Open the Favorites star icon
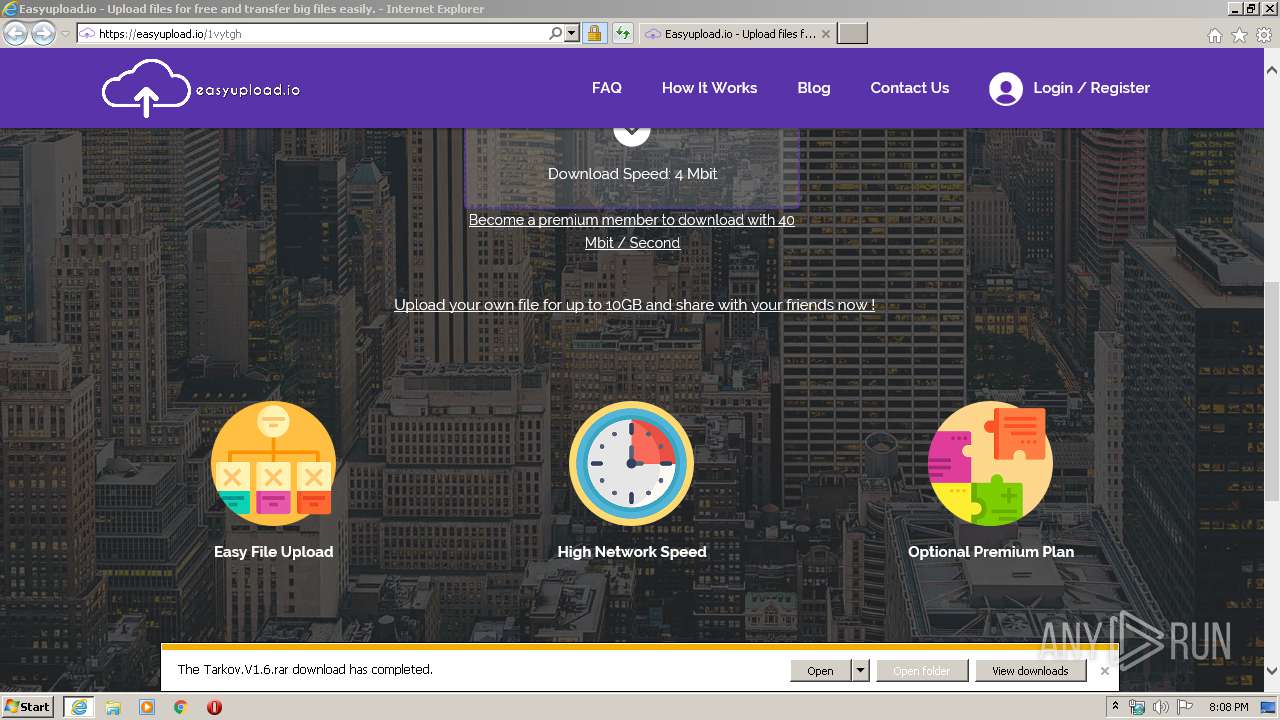 (x=1239, y=35)
